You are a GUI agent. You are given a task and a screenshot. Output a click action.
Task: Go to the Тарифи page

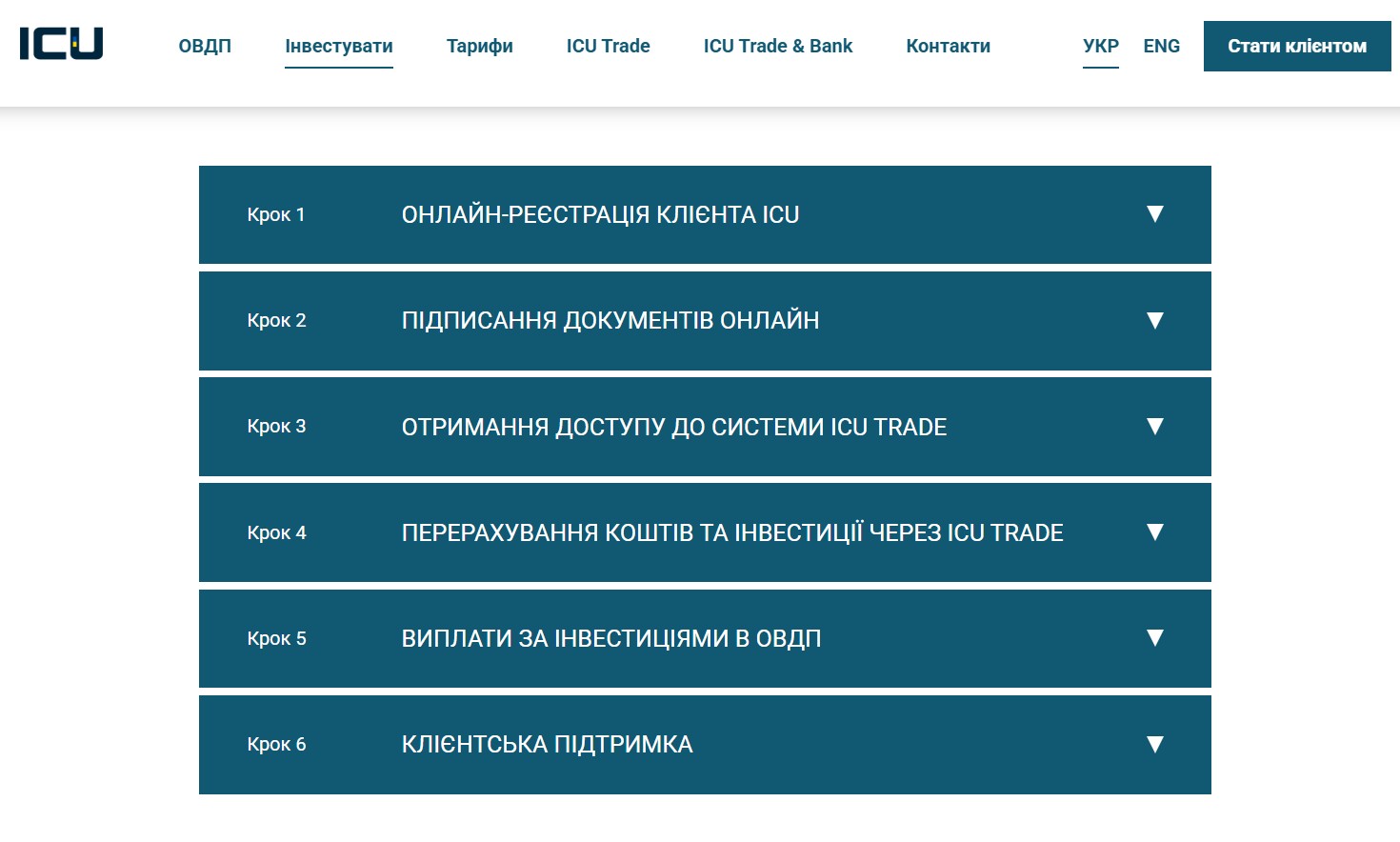479,46
